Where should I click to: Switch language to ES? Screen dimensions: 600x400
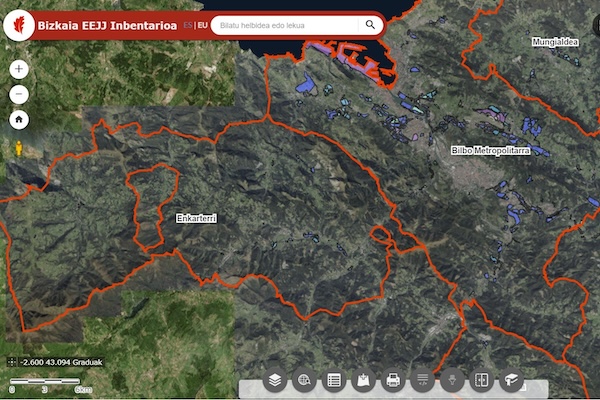pyautogui.click(x=188, y=25)
